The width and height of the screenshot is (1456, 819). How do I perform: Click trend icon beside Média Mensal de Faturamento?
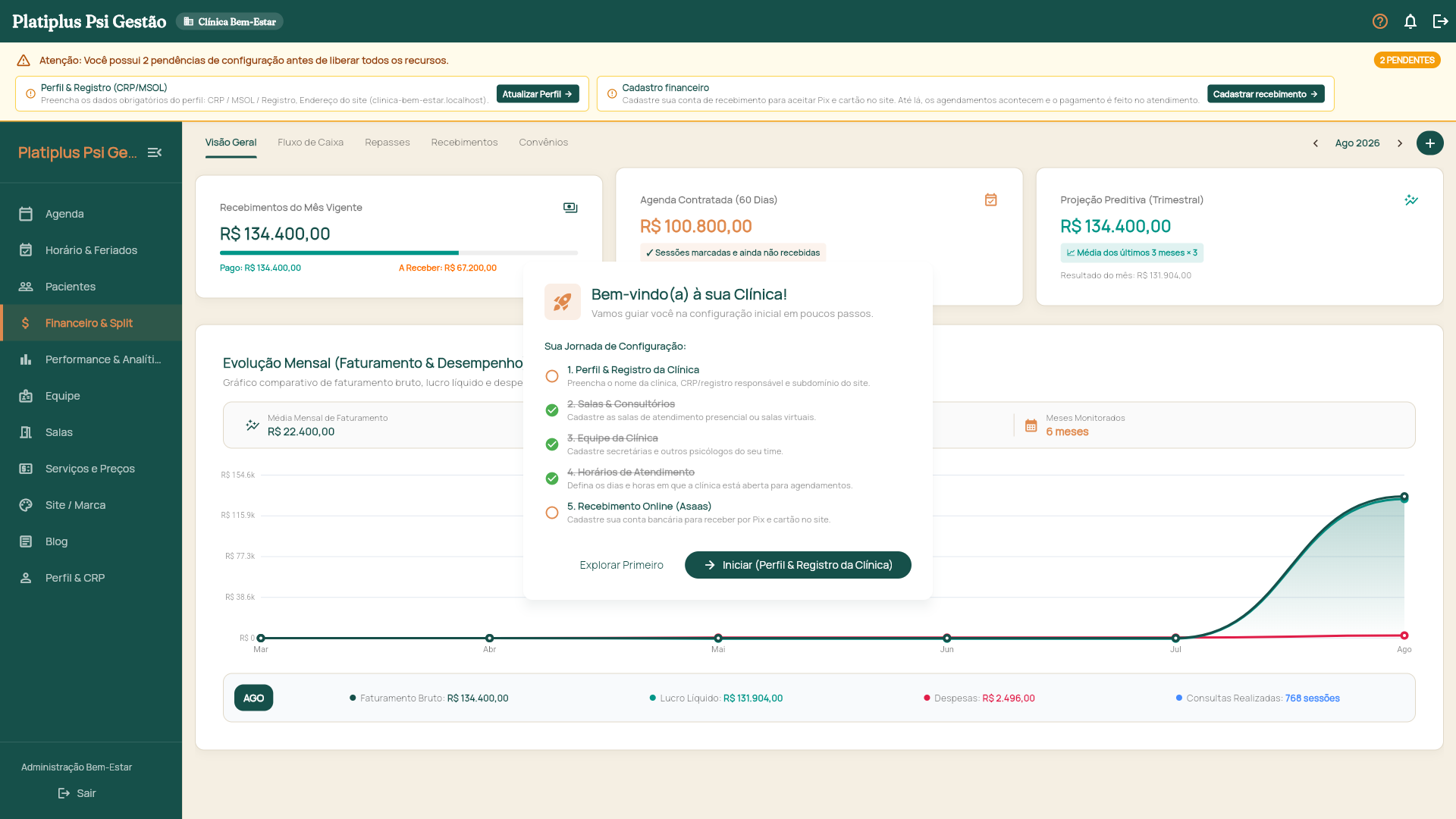(253, 425)
